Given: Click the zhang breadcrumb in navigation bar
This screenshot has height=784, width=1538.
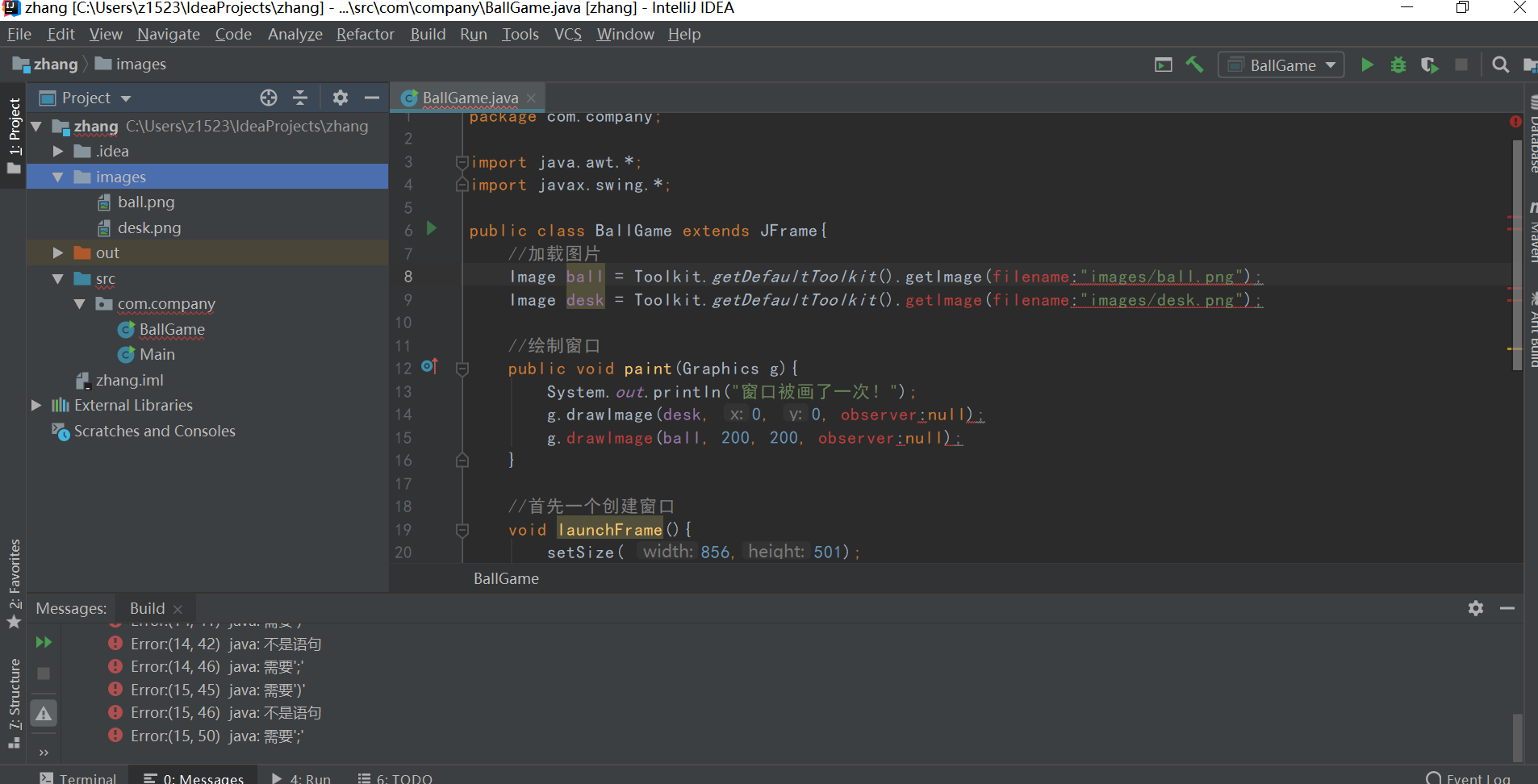Looking at the screenshot, I should [x=46, y=64].
